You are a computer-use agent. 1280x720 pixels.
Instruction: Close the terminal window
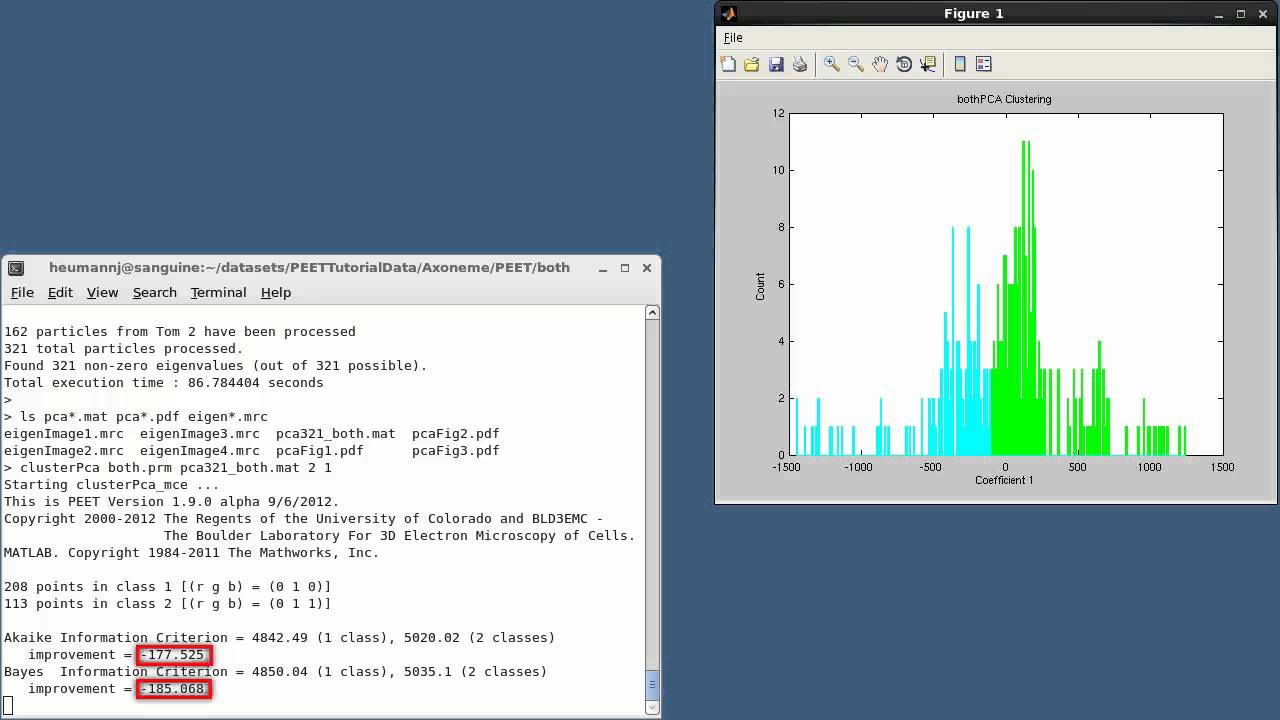[x=647, y=268]
